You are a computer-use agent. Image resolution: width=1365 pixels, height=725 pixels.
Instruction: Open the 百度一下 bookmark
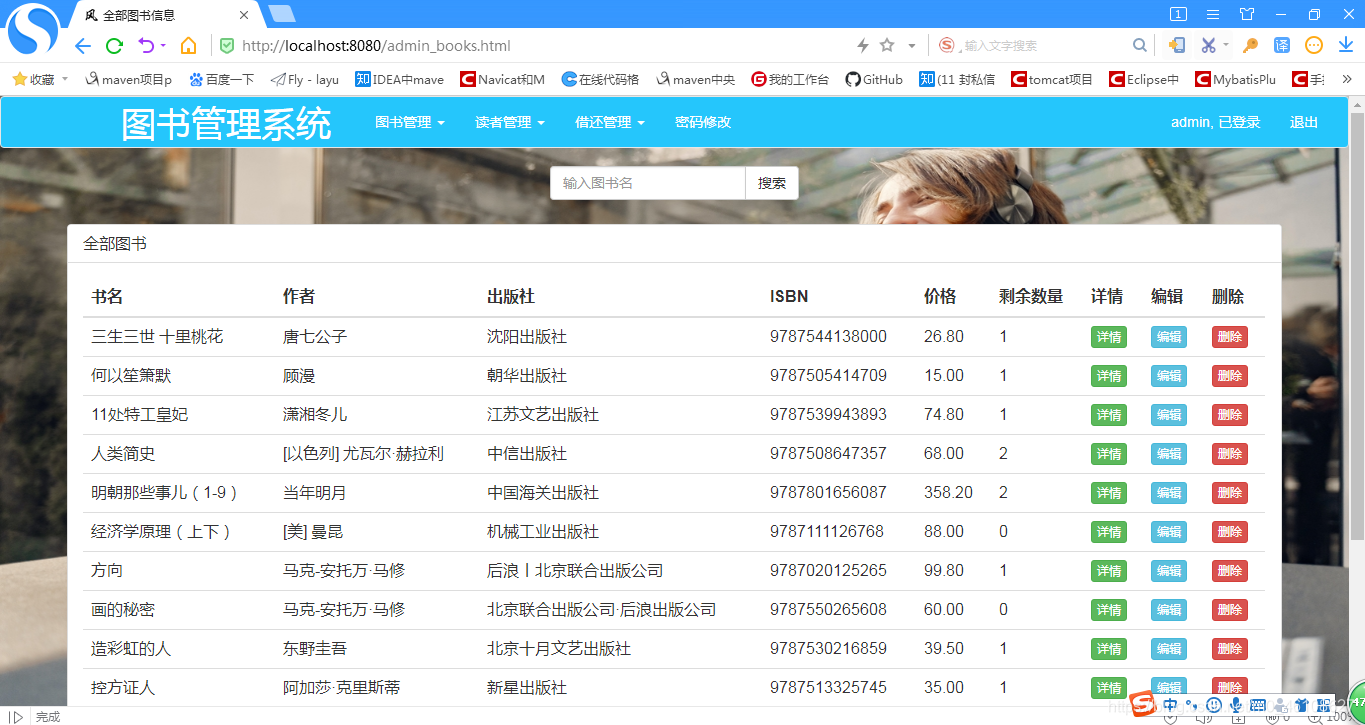coord(222,79)
